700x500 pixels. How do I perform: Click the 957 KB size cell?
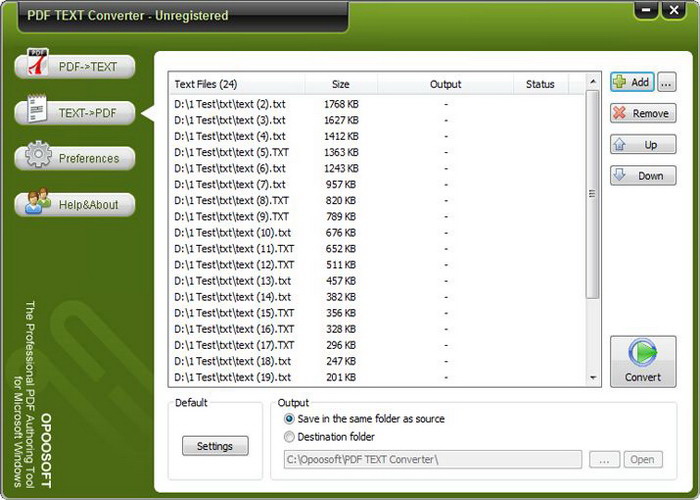[341, 184]
